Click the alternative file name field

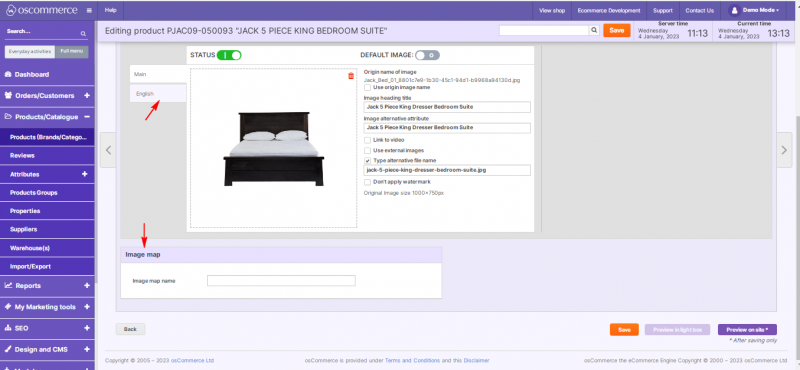point(447,170)
